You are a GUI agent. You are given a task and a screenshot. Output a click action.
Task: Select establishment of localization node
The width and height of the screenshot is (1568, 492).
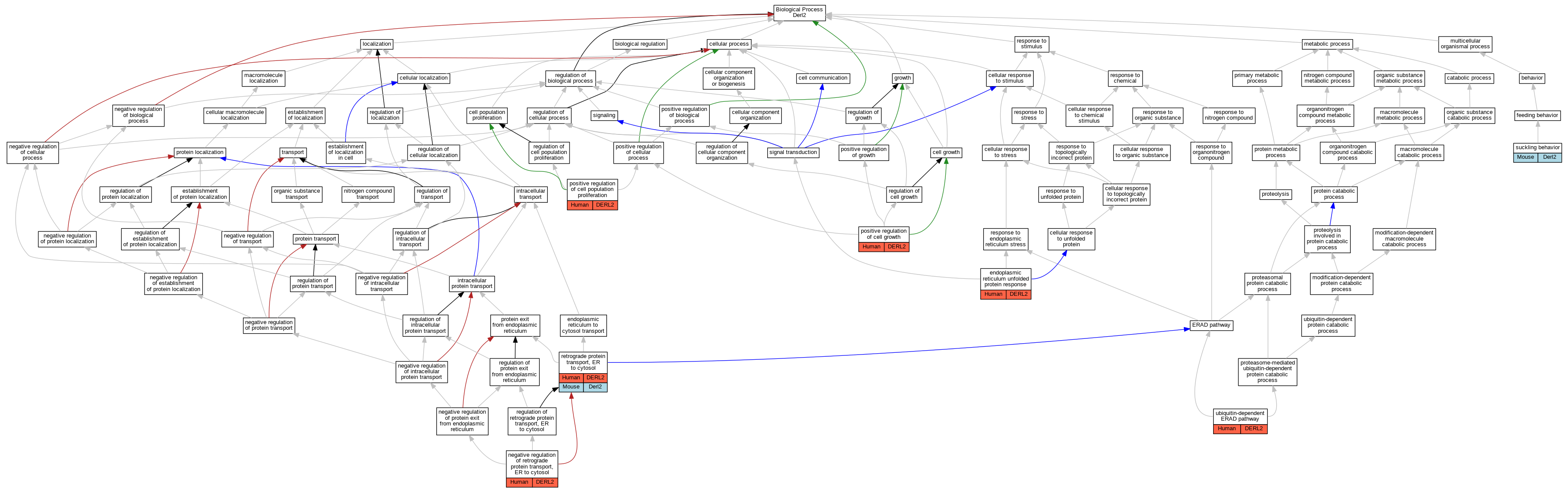(x=306, y=116)
